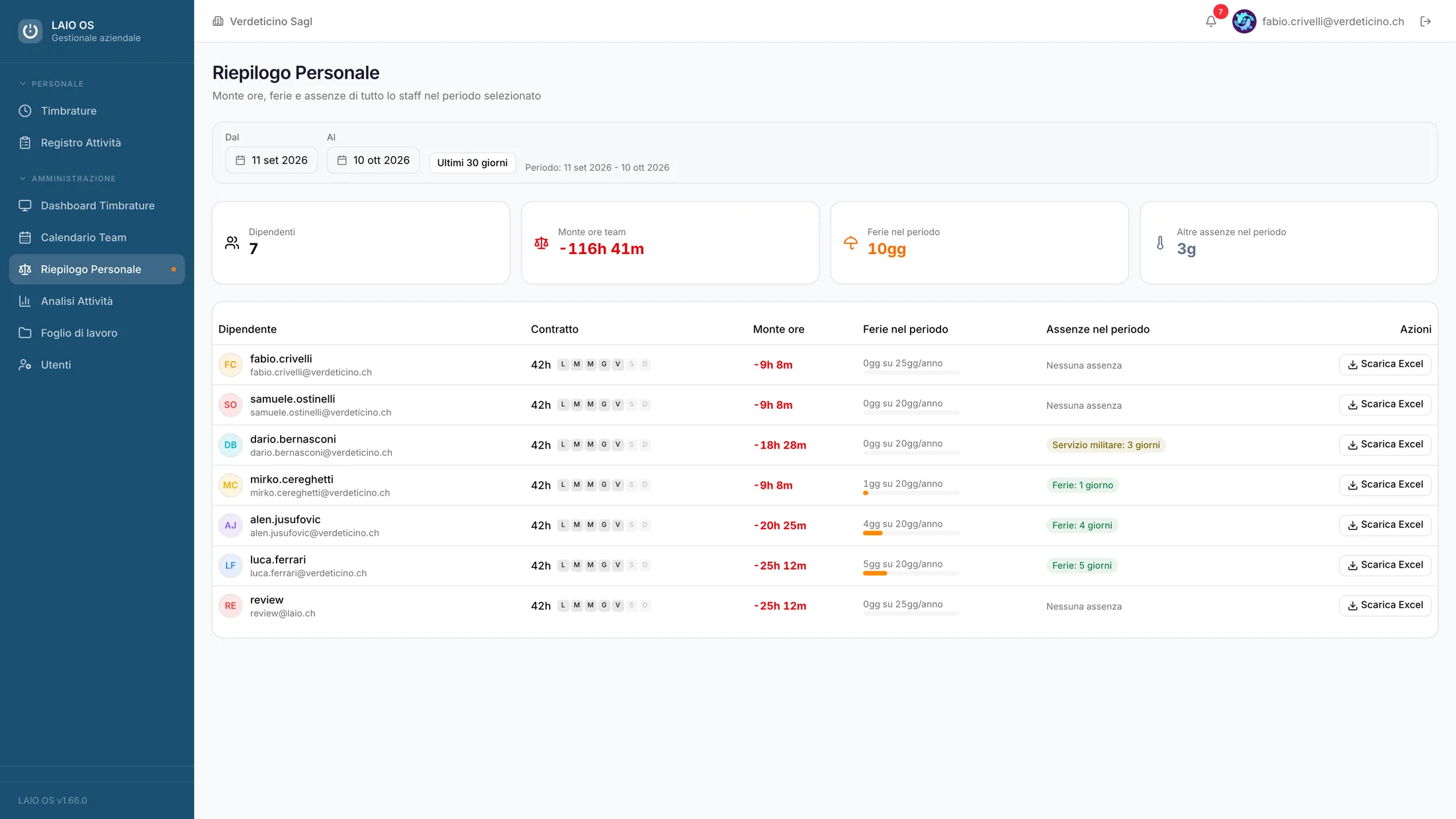
Task: Click the Altre assenze thermometer icon
Action: [1160, 243]
